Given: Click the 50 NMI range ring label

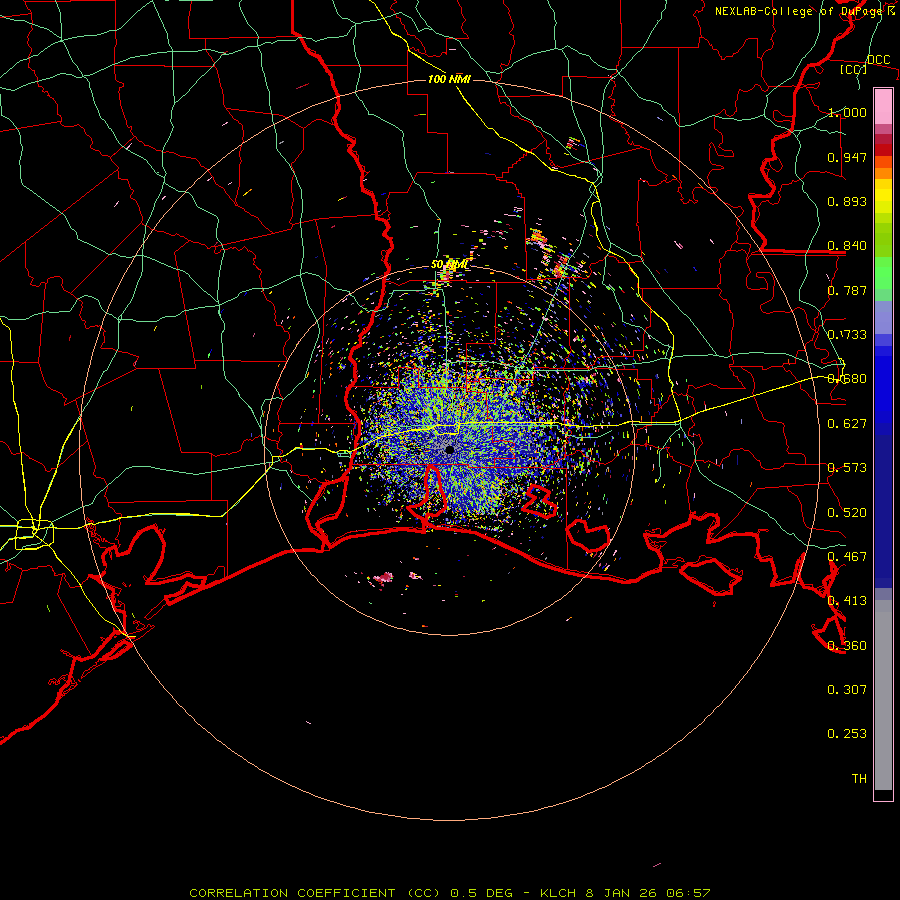Looking at the screenshot, I should [450, 265].
